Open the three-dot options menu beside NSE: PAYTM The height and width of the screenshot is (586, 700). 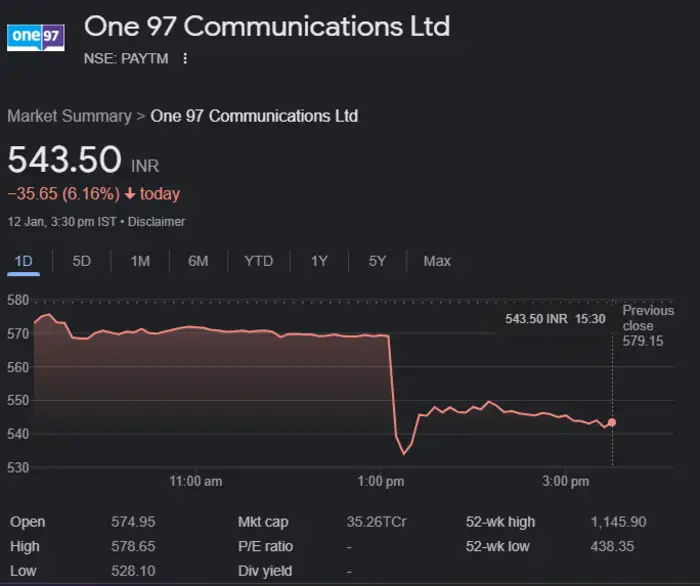(x=184, y=58)
